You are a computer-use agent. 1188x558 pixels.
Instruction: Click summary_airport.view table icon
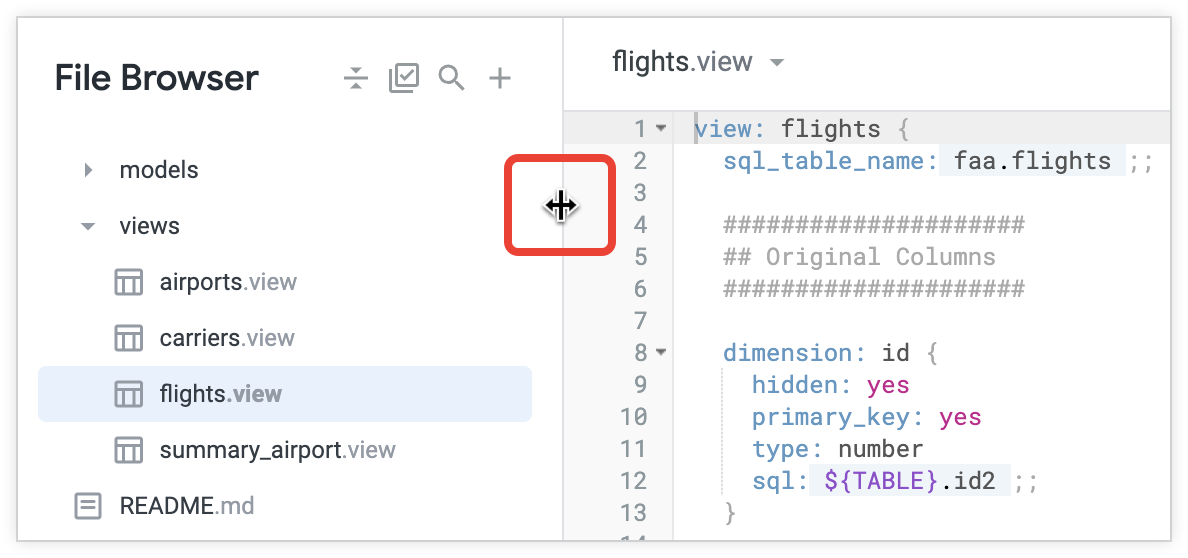[128, 450]
